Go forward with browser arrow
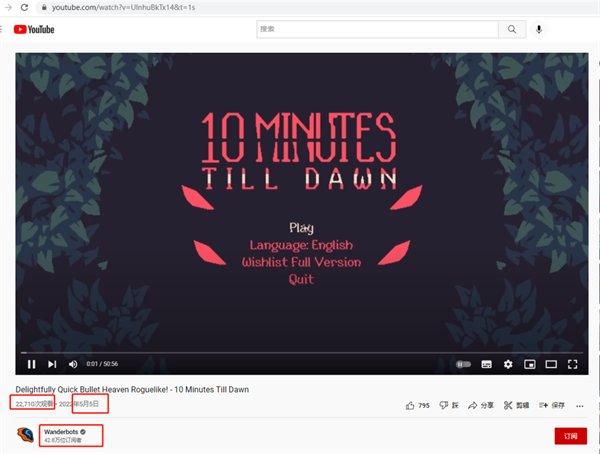Image resolution: width=600 pixels, height=454 pixels. tap(8, 7)
